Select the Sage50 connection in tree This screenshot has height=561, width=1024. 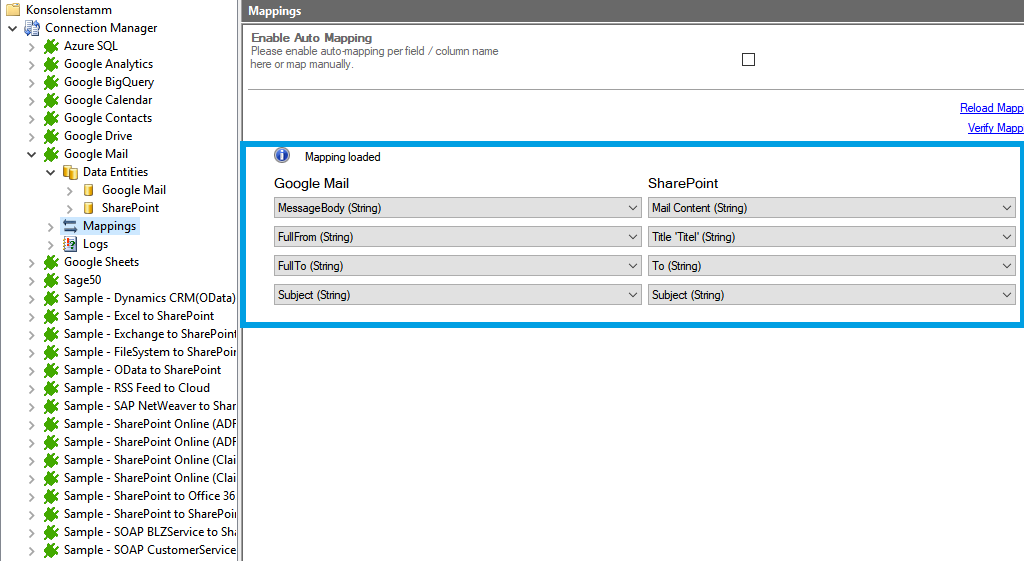82,280
